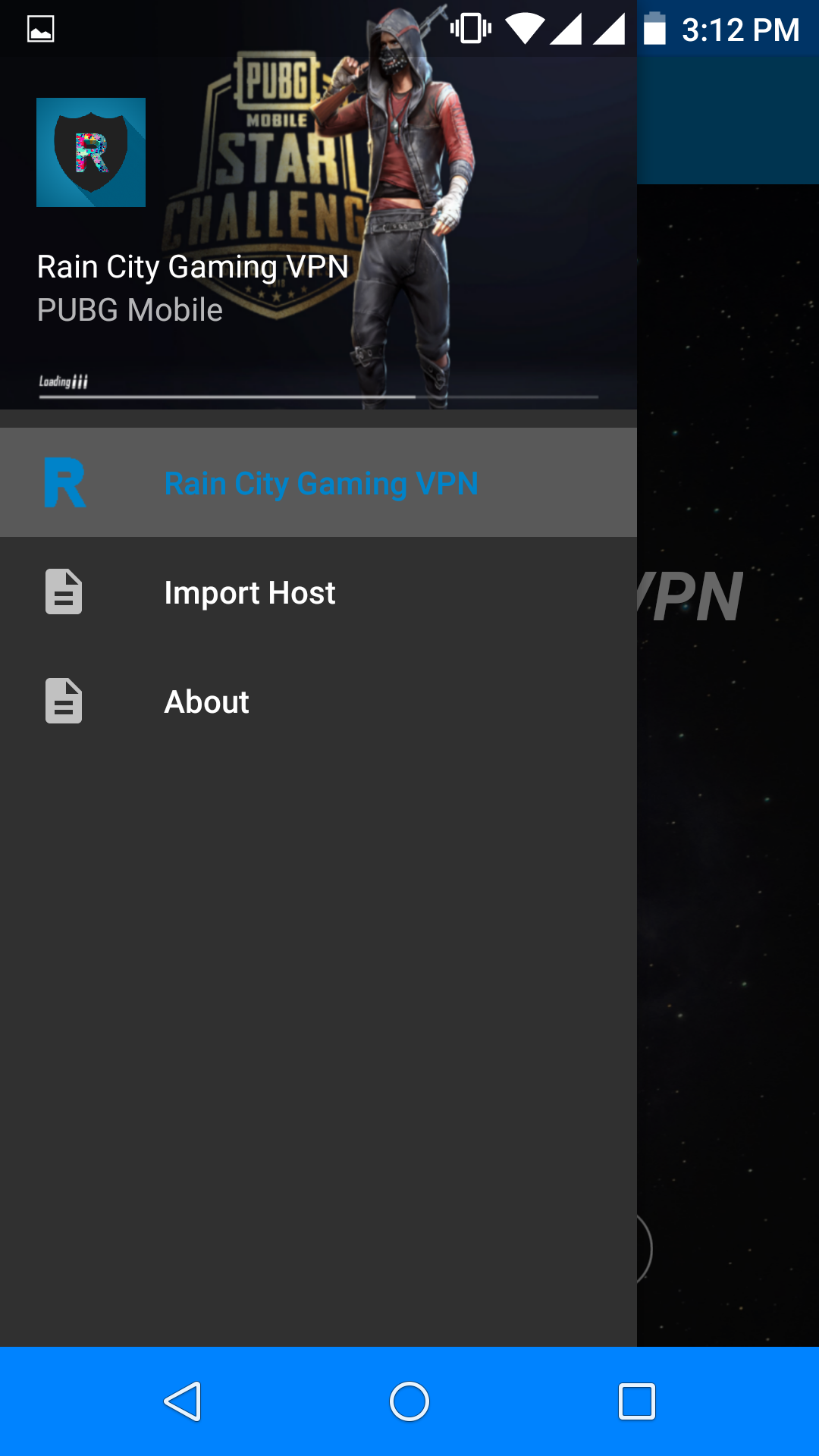The width and height of the screenshot is (819, 1456).
Task: Tap the shield R app logo
Action: coord(91,152)
